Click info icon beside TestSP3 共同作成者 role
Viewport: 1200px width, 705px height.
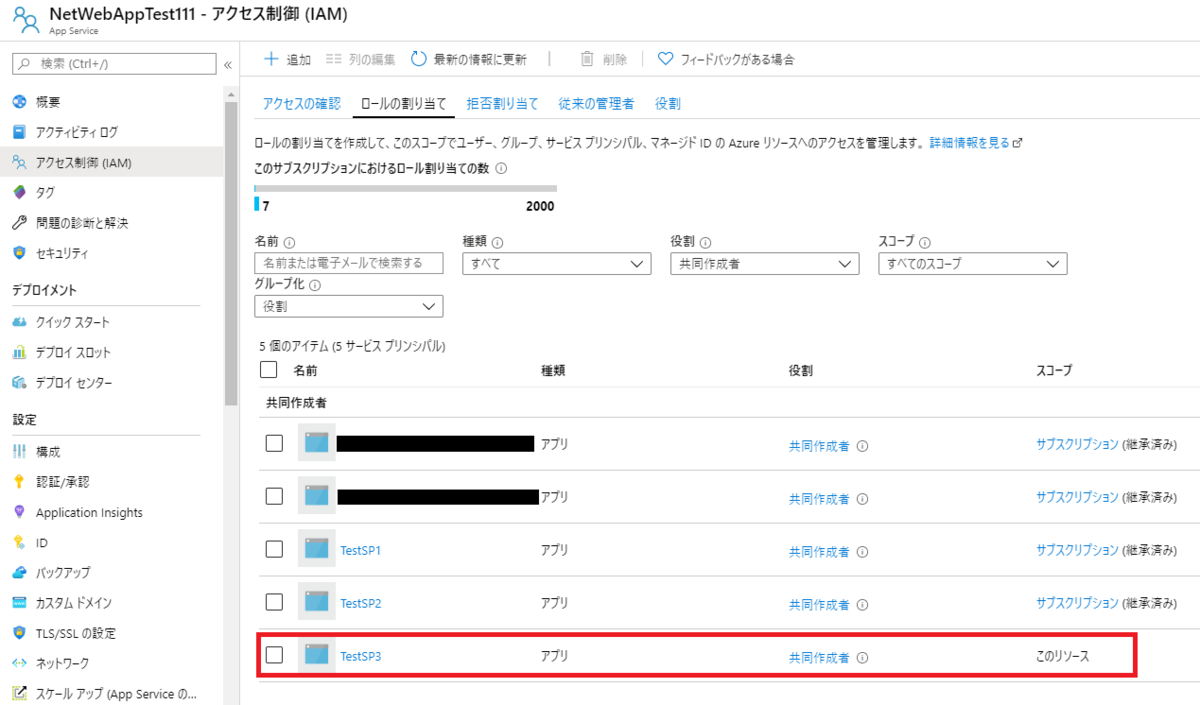pyautogui.click(x=862, y=657)
